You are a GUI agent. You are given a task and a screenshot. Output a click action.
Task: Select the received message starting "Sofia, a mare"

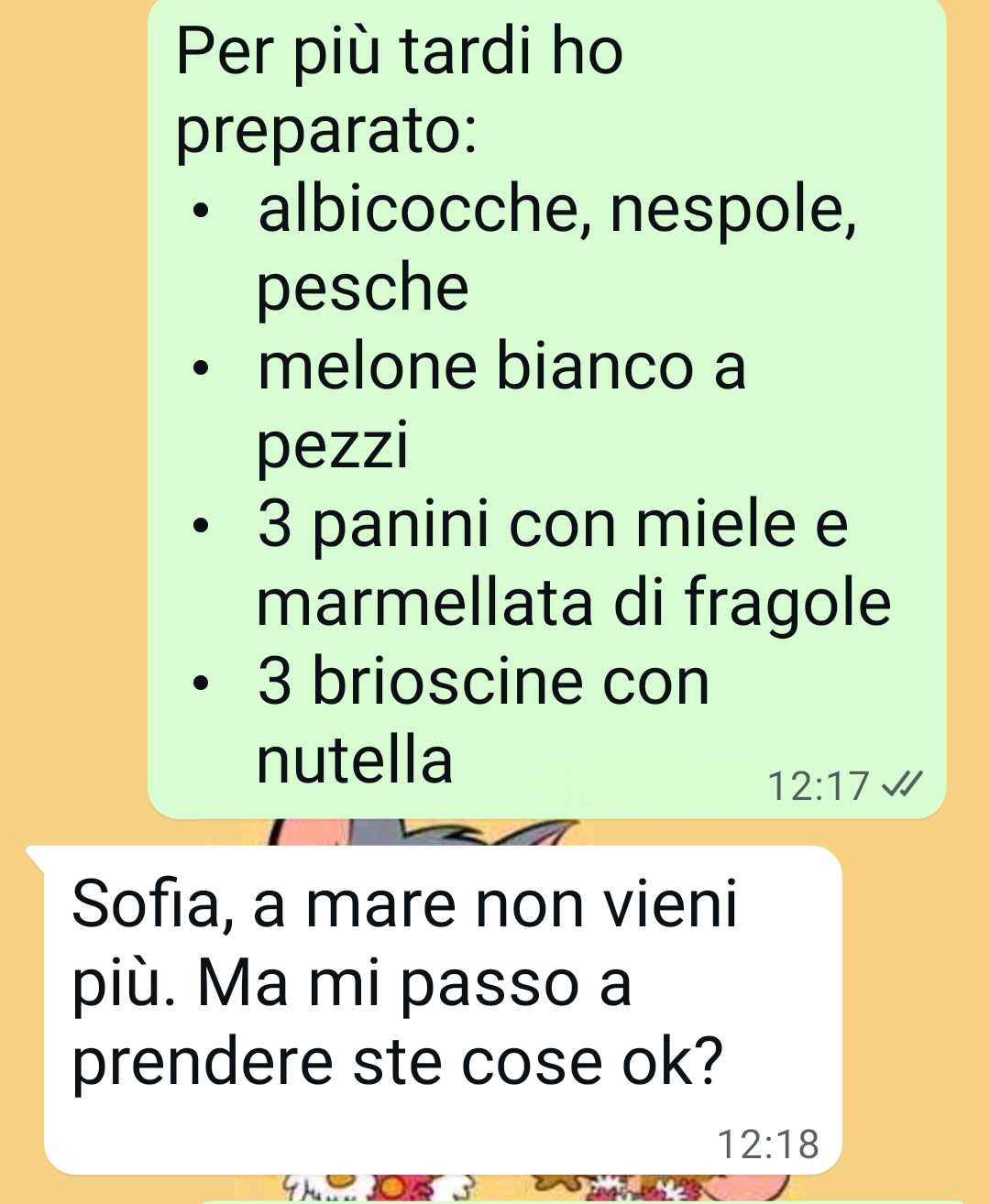tap(442, 1010)
